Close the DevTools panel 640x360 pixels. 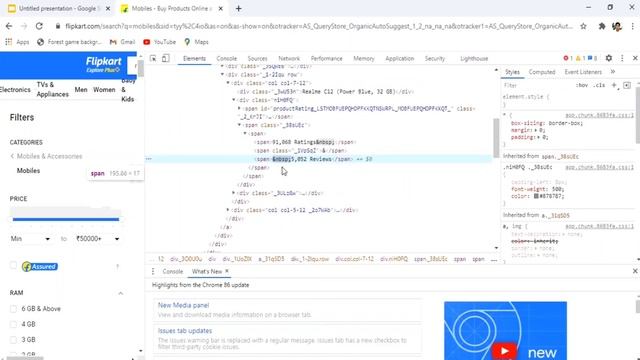tap(635, 58)
